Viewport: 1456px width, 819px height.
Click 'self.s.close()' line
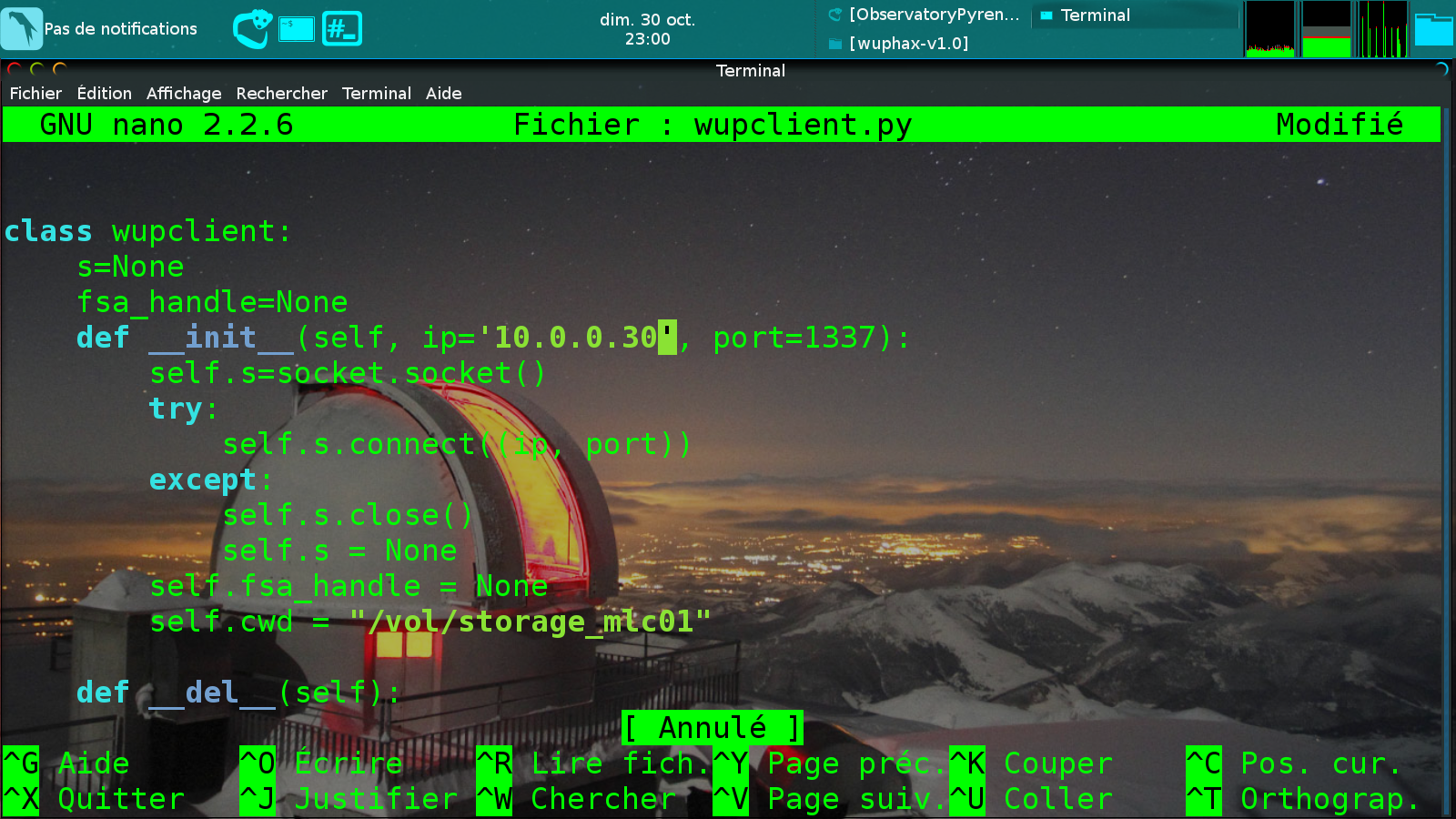(349, 515)
